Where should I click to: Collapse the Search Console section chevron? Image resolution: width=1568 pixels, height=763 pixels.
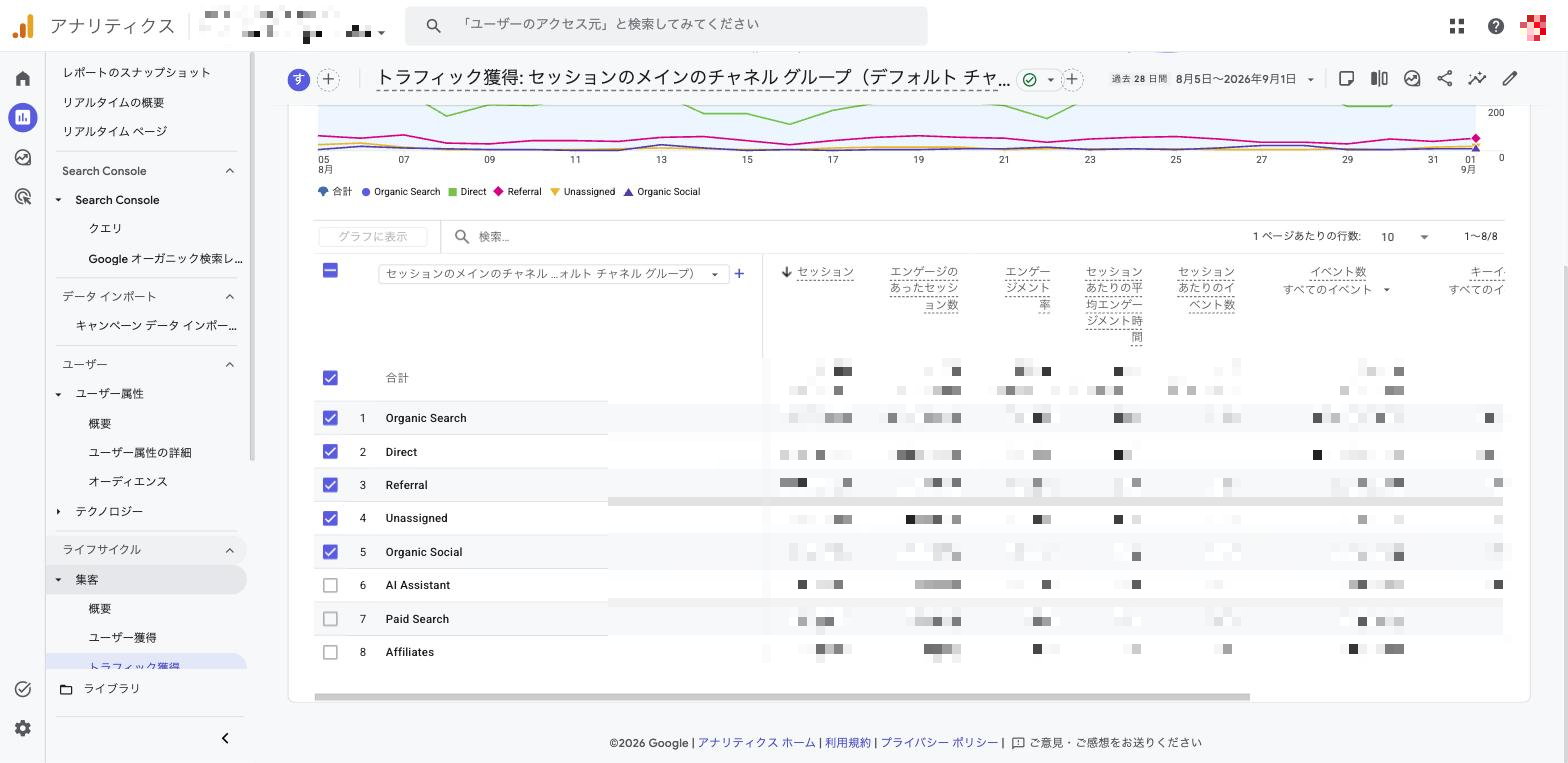click(229, 171)
